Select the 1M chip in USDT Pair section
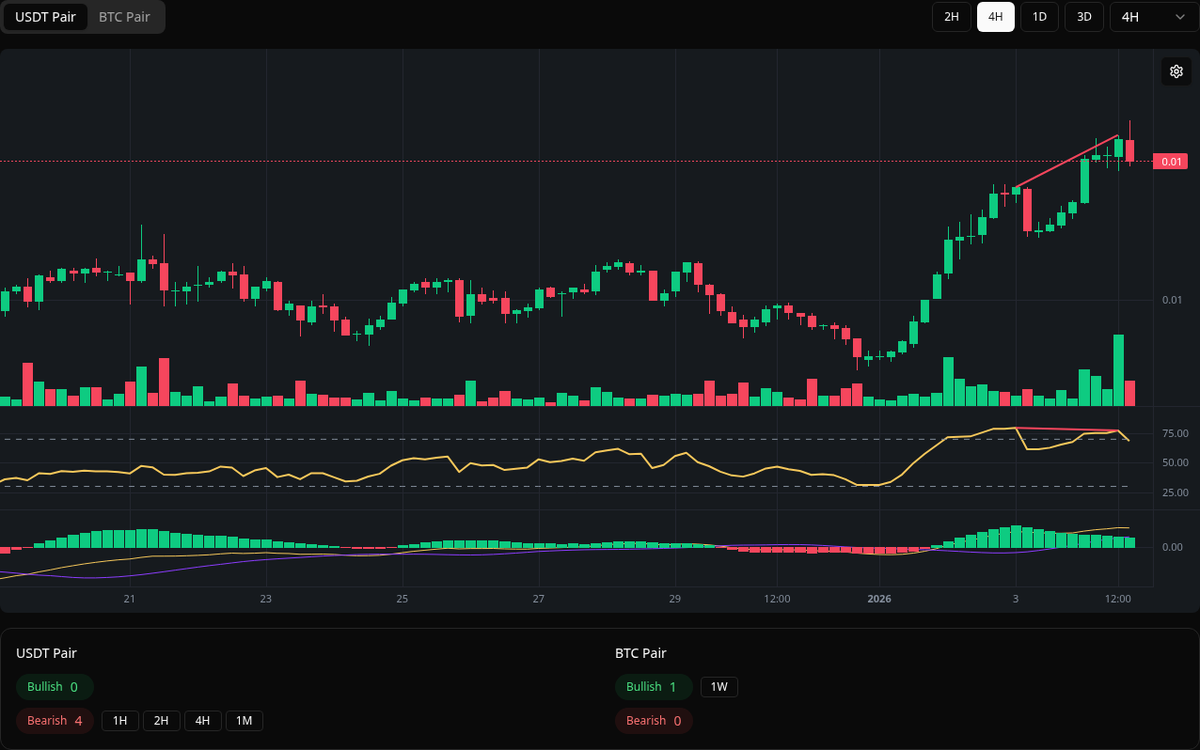The image size is (1200, 750). [244, 720]
